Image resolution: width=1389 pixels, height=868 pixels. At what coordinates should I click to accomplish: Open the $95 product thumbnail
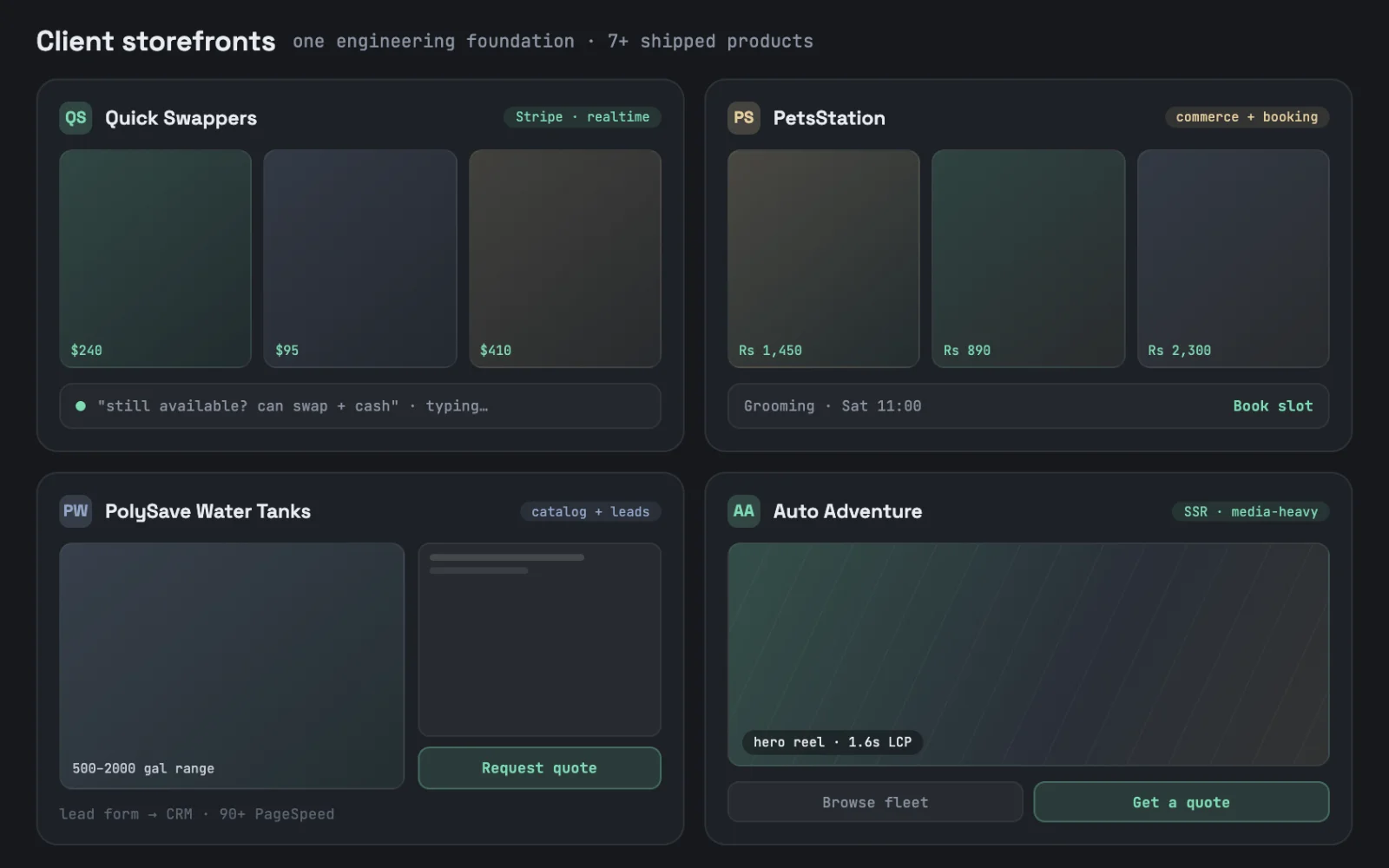[360, 259]
